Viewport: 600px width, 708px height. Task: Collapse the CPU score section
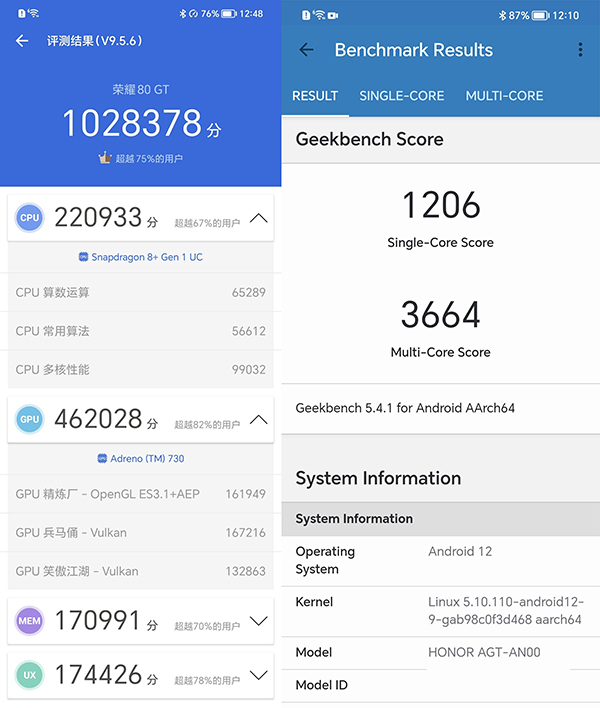258,218
